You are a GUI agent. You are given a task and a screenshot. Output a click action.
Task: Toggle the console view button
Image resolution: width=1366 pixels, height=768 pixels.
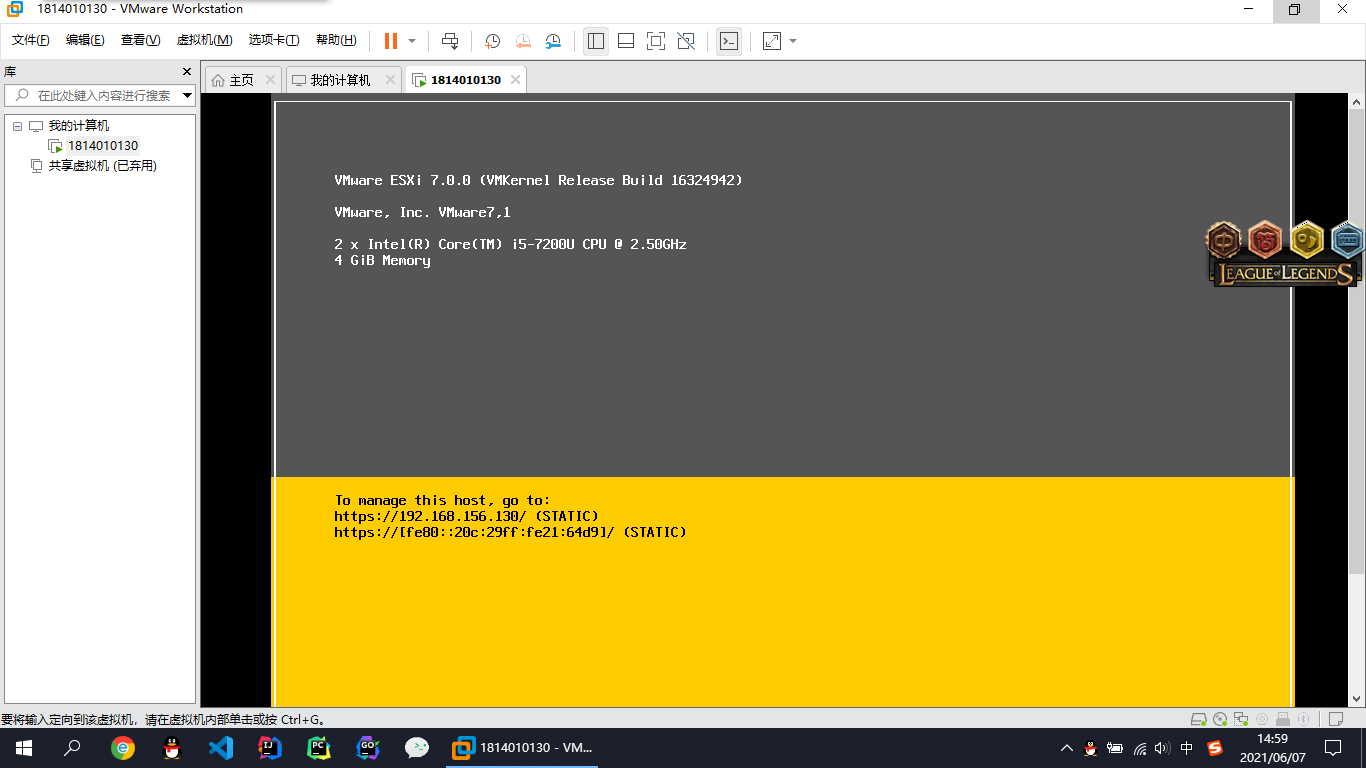pos(729,41)
